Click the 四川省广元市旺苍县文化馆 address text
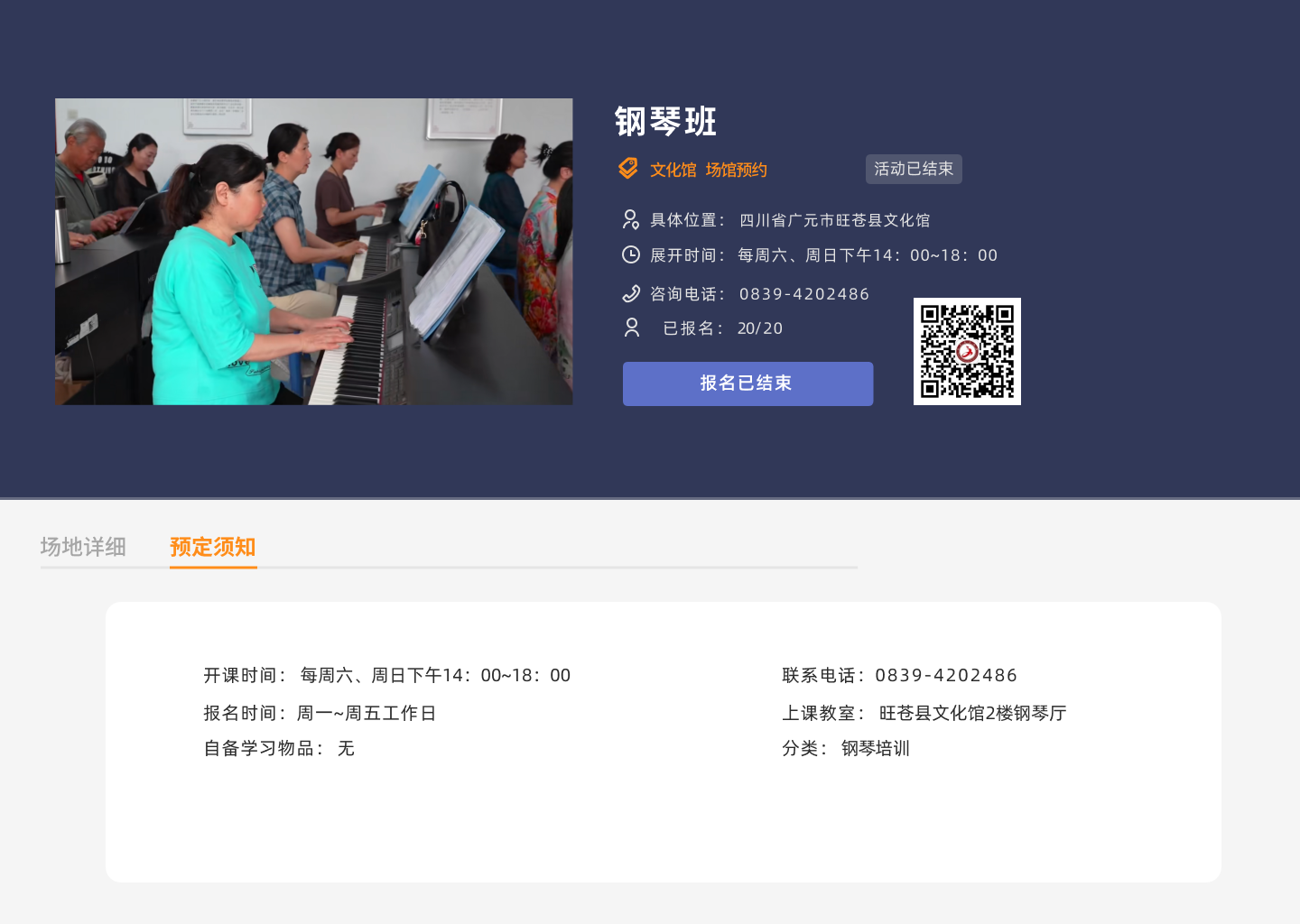 (x=834, y=220)
